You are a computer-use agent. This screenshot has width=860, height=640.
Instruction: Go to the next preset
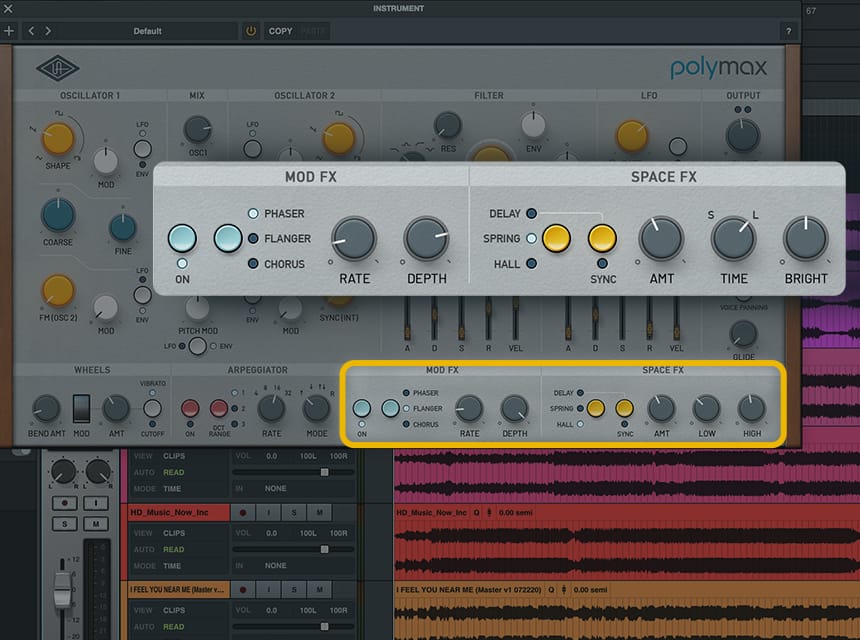pyautogui.click(x=48, y=31)
